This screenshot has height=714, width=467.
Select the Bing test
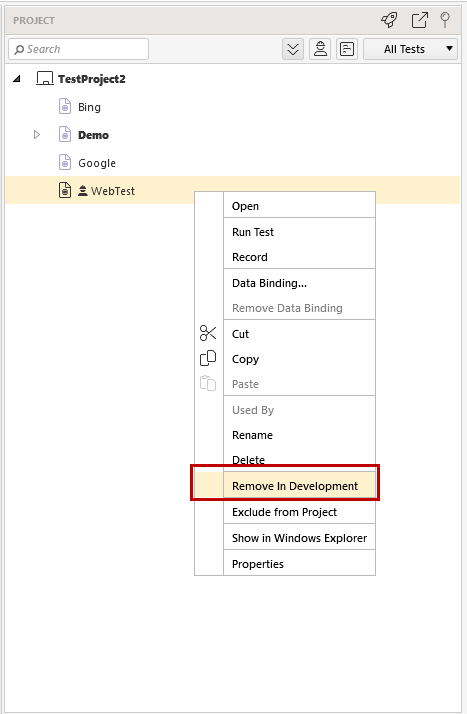(89, 107)
